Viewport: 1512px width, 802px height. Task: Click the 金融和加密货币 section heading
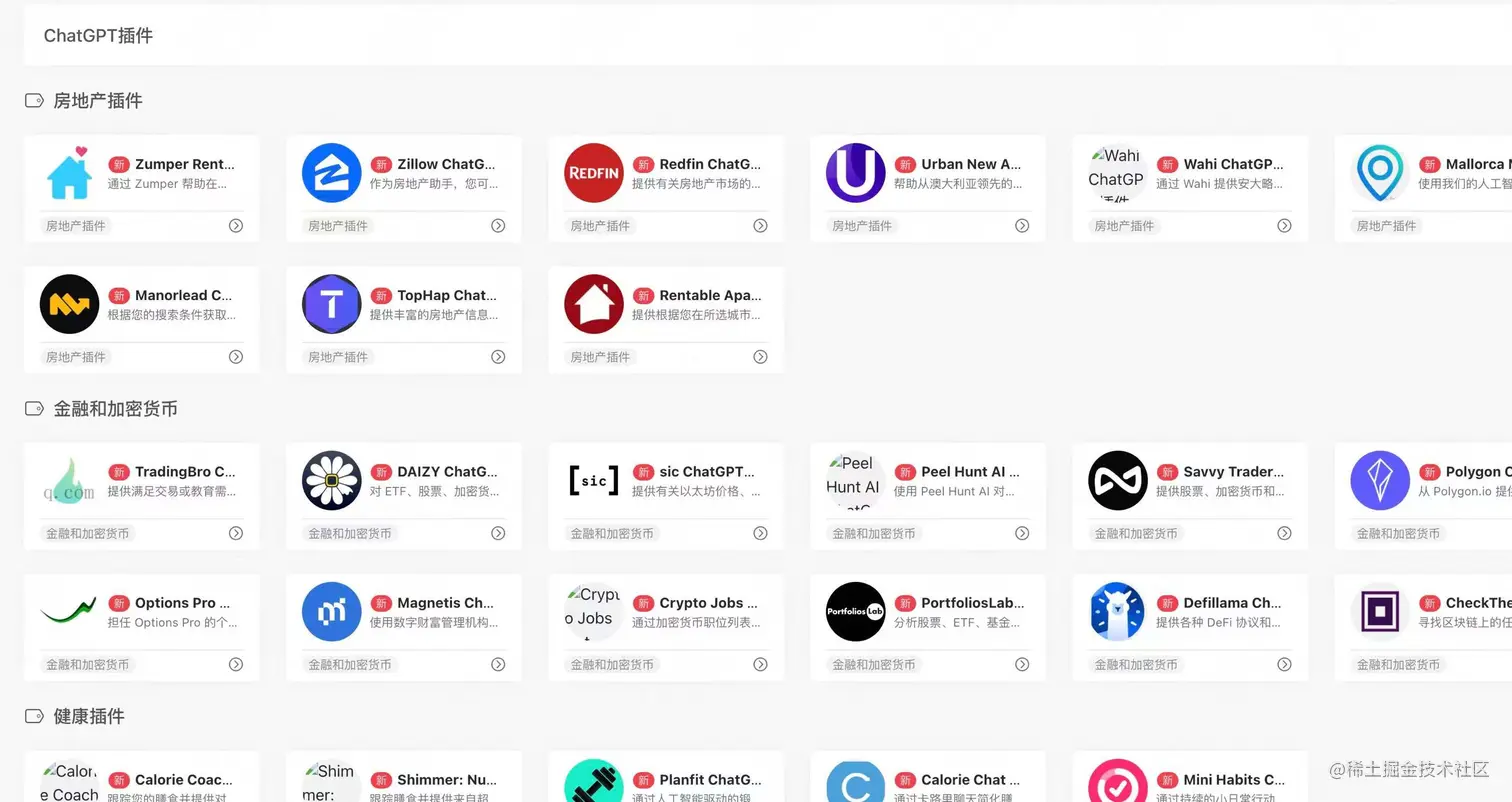[x=116, y=408]
